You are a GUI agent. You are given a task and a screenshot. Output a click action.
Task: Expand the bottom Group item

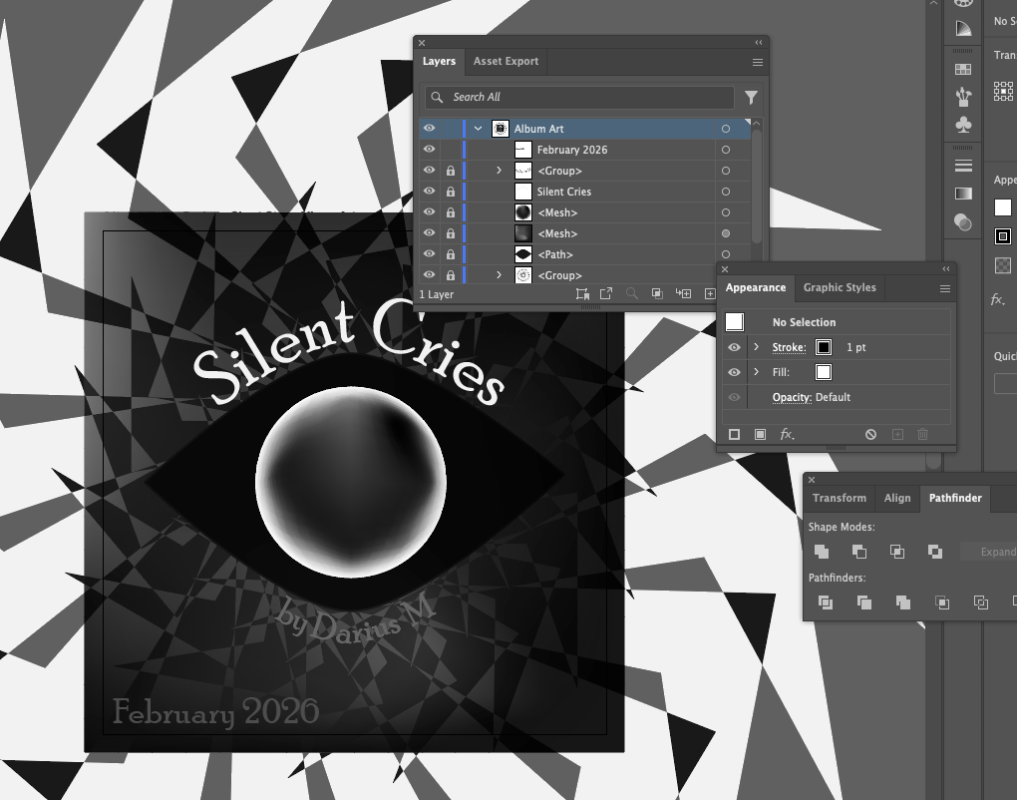pos(499,275)
